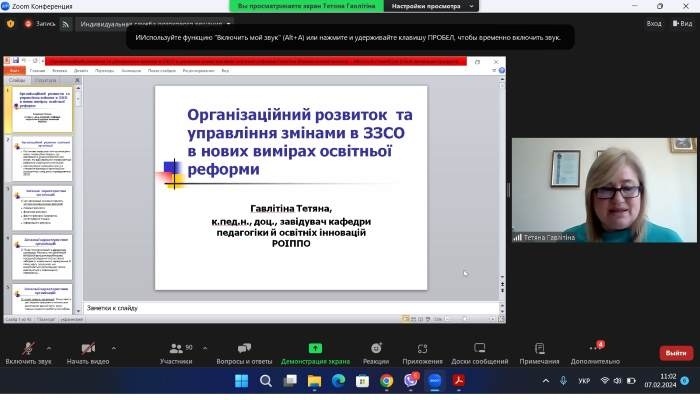The width and height of the screenshot is (700, 400).
Task: Open the Анимация ribbon tab
Action: [131, 71]
